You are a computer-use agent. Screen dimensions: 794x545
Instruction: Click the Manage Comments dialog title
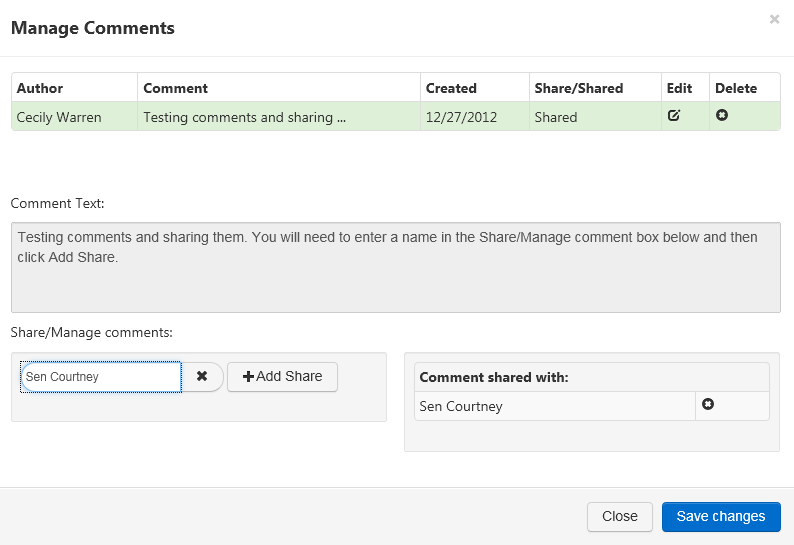pyautogui.click(x=93, y=28)
